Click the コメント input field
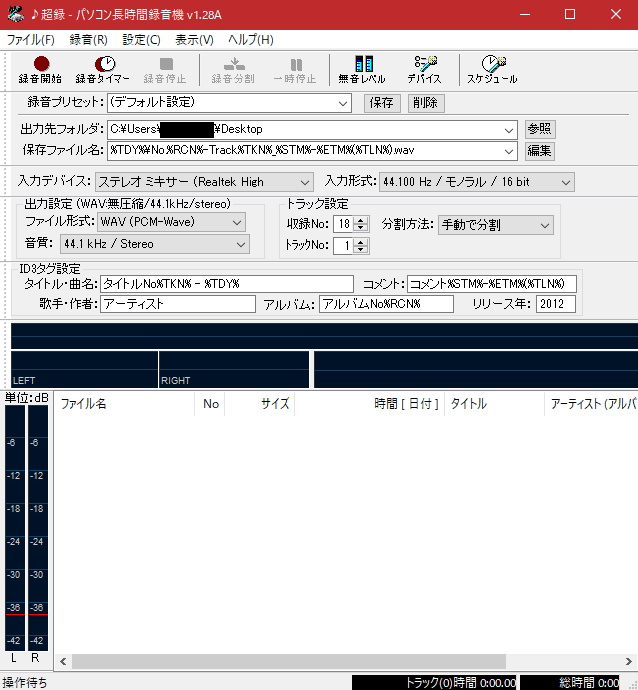This screenshot has height=690, width=638. (491, 284)
